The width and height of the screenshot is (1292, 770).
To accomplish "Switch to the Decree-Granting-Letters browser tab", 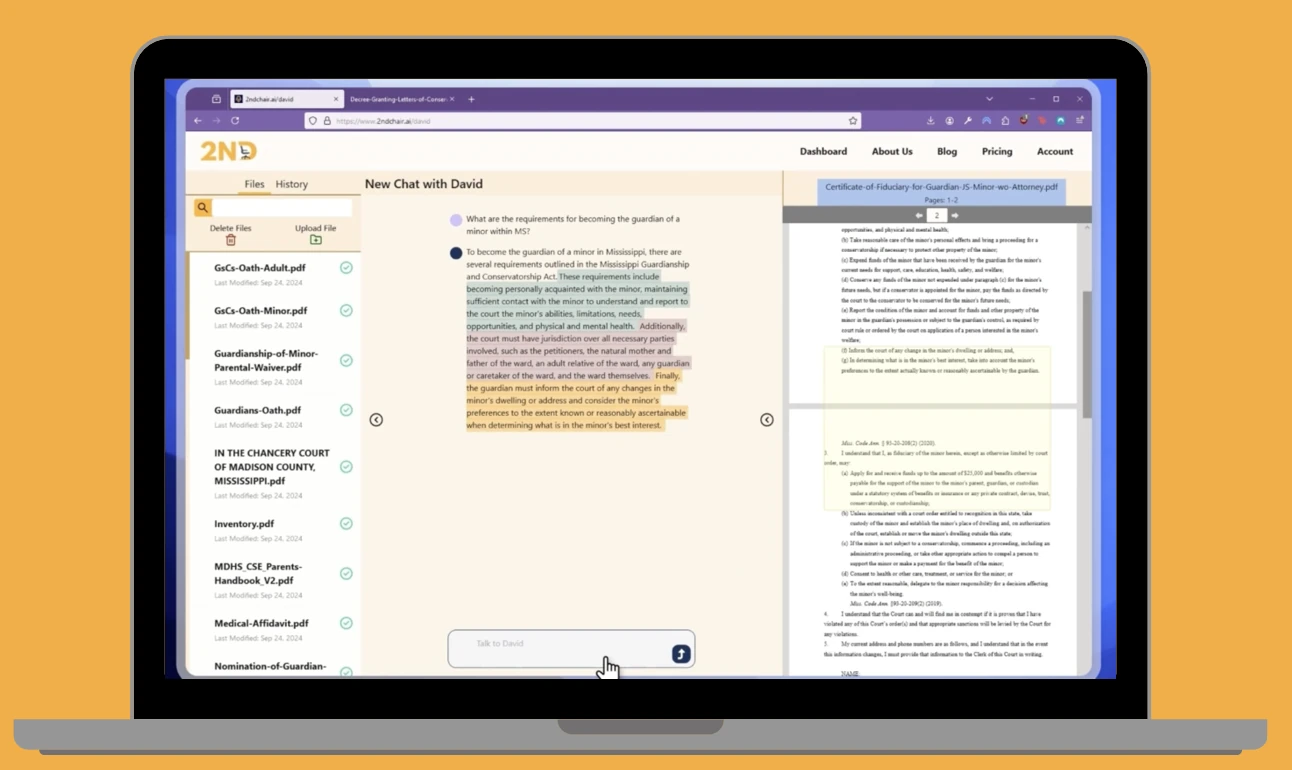I will (x=402, y=99).
